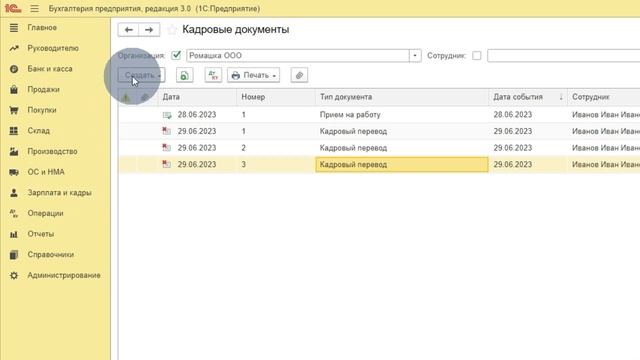Select Кадровый перевод number 1 row
The height and width of the screenshot is (360, 640).
tap(379, 131)
